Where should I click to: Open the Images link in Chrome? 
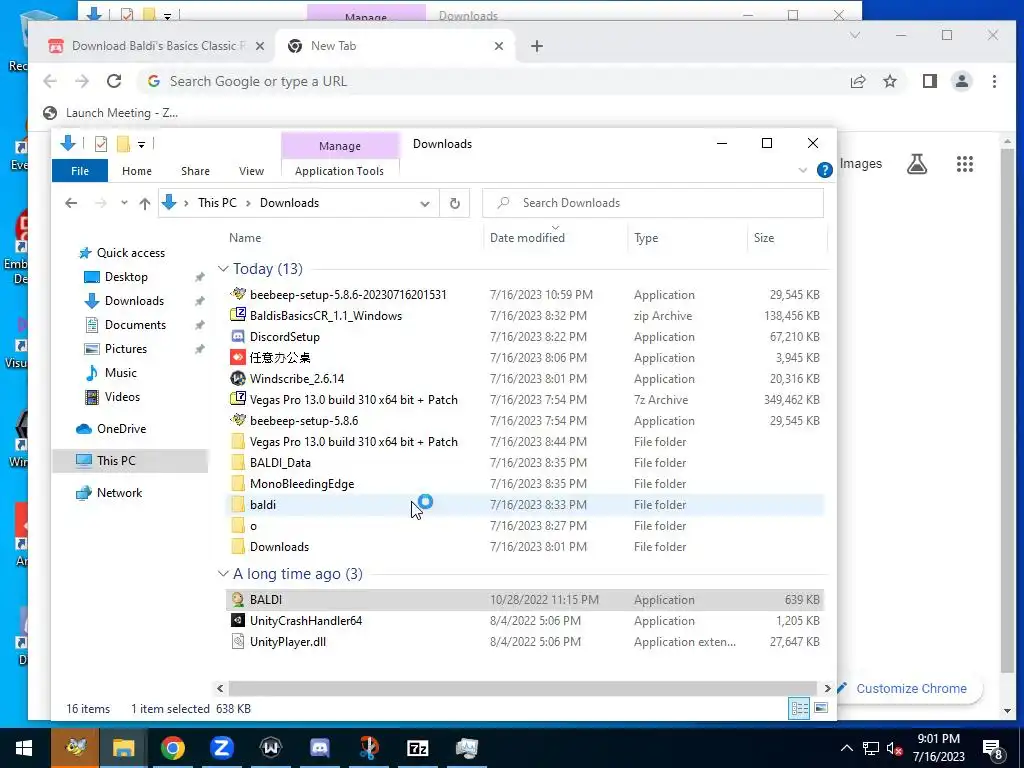[861, 164]
